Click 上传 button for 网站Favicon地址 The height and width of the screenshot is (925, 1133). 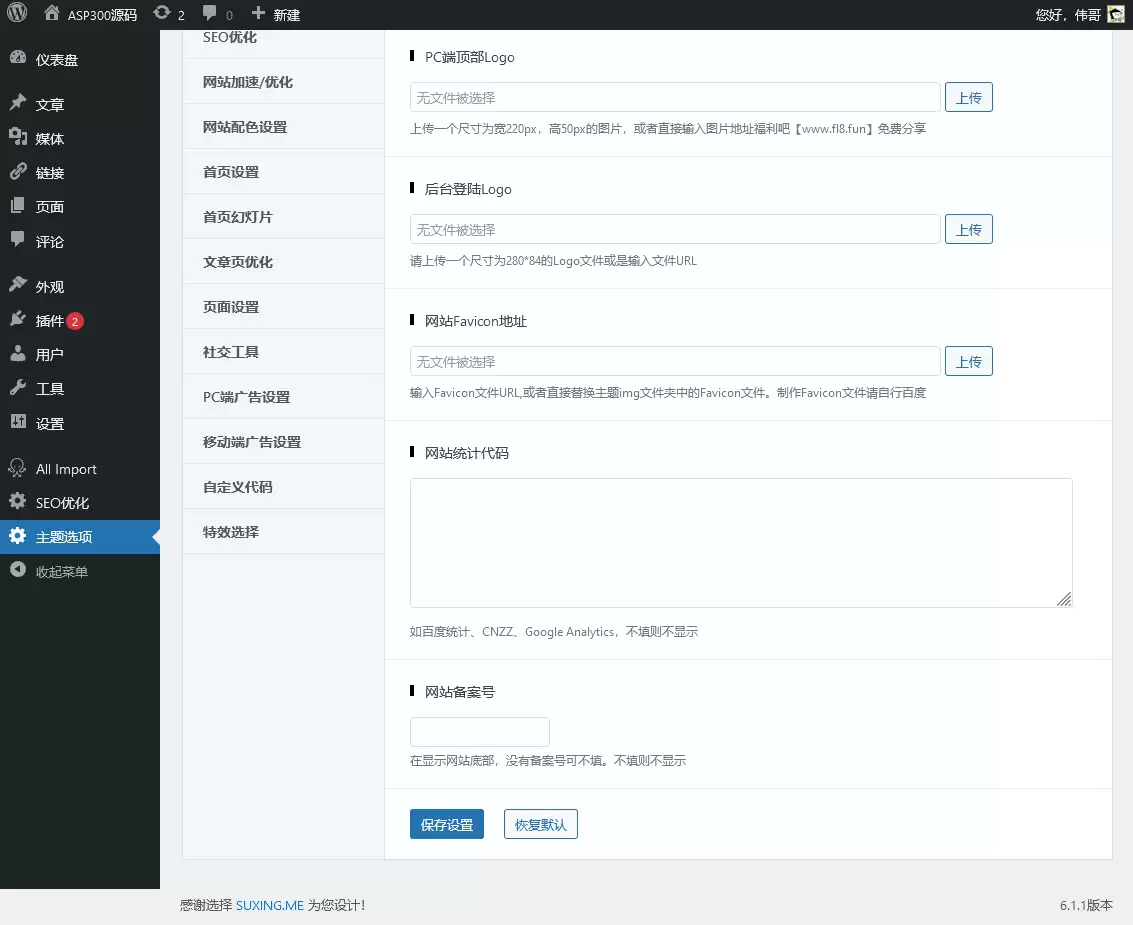click(968, 361)
